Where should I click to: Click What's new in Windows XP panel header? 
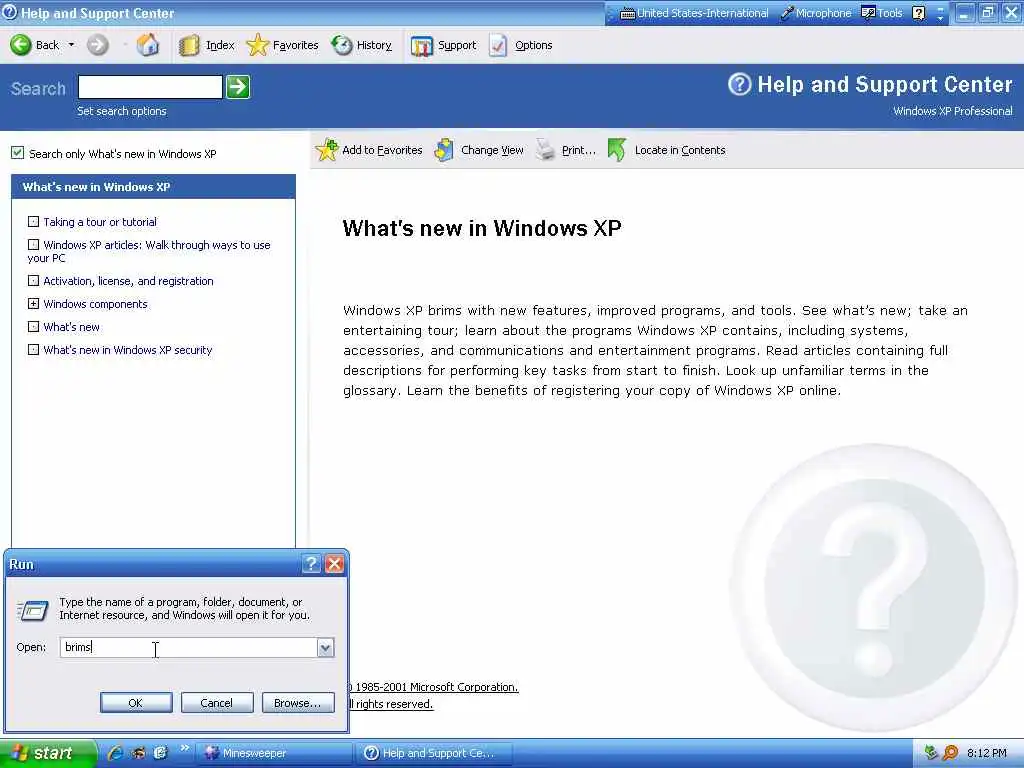pyautogui.click(x=153, y=187)
